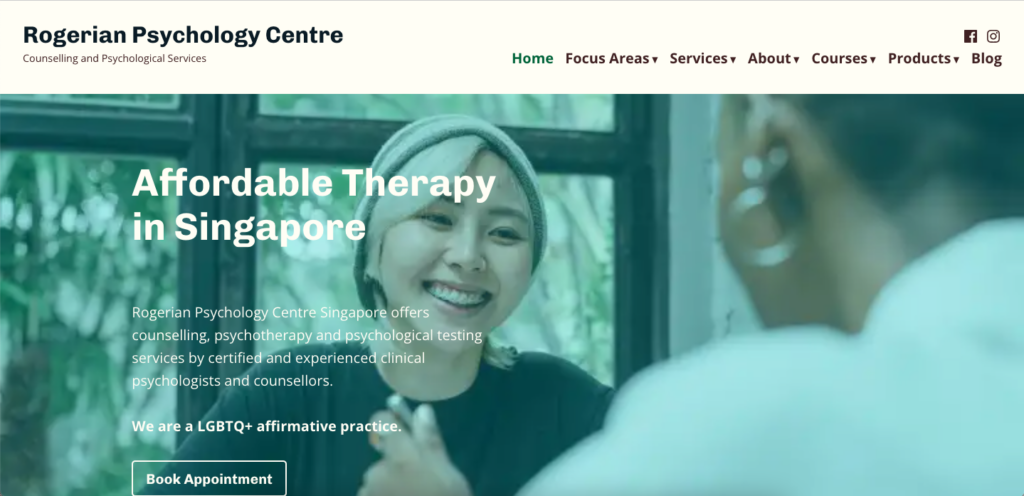Click the Rogerian Psychology Centre site title
The image size is (1024, 496).
pyautogui.click(x=183, y=35)
